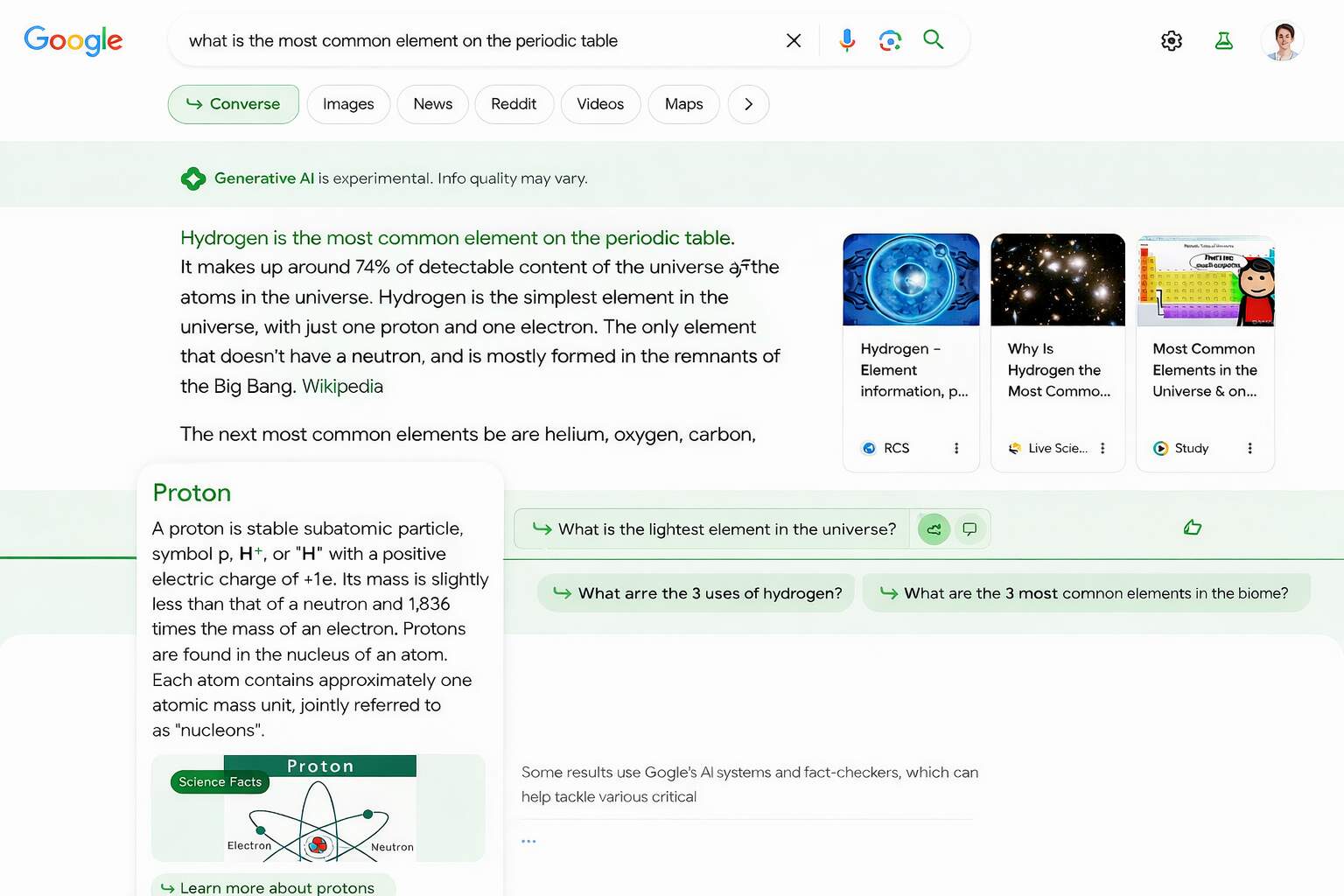Switch to the Reddit tab
The width and height of the screenshot is (1344, 896).
(514, 104)
